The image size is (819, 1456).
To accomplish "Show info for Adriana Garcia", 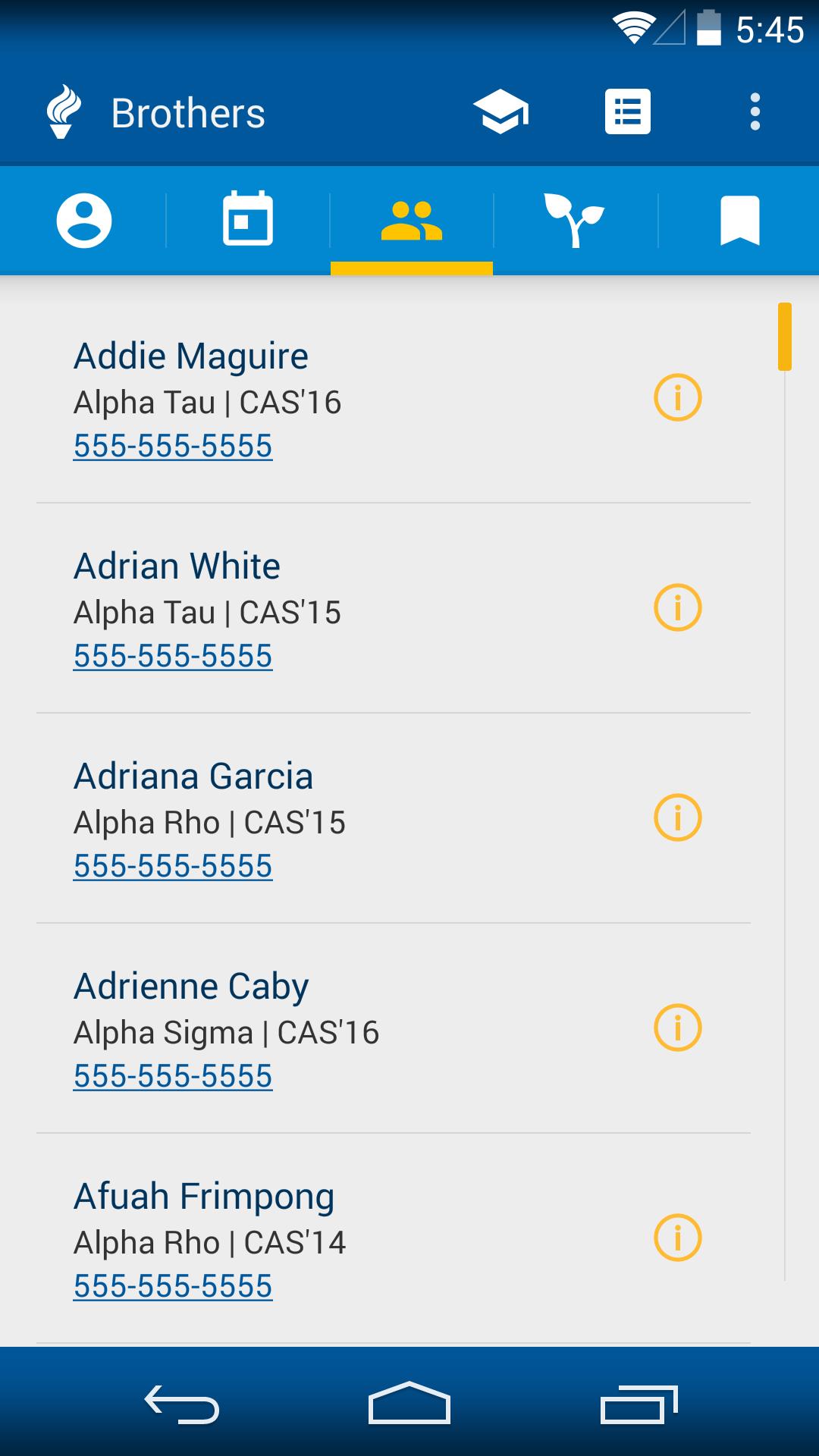I will tap(677, 817).
